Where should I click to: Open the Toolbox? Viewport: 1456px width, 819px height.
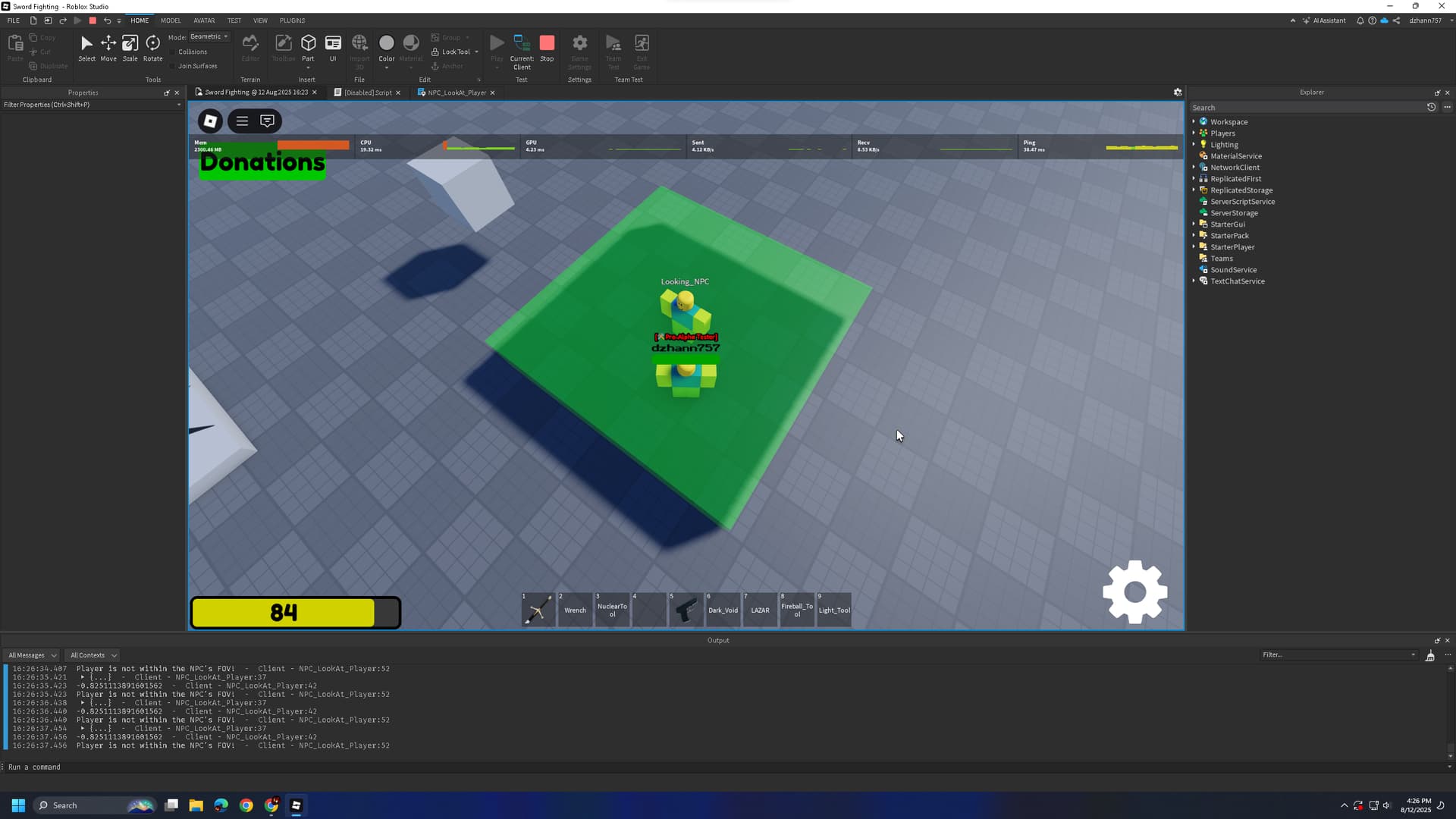283,45
